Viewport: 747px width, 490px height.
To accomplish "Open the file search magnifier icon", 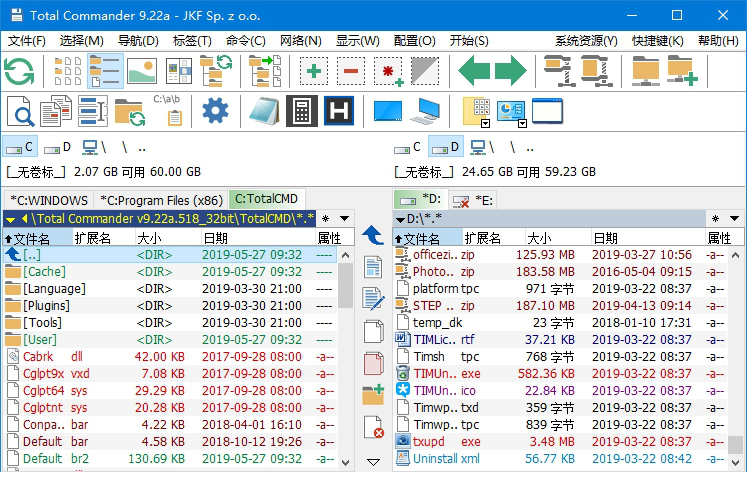I will (20, 111).
